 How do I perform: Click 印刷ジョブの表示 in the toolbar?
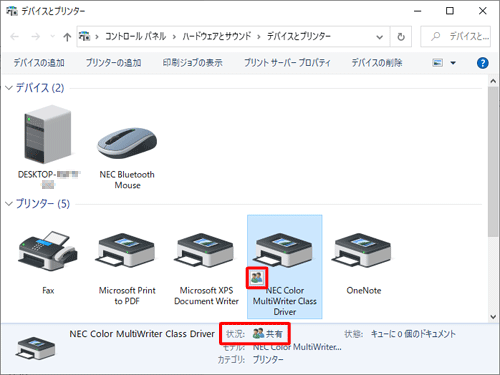(192, 63)
